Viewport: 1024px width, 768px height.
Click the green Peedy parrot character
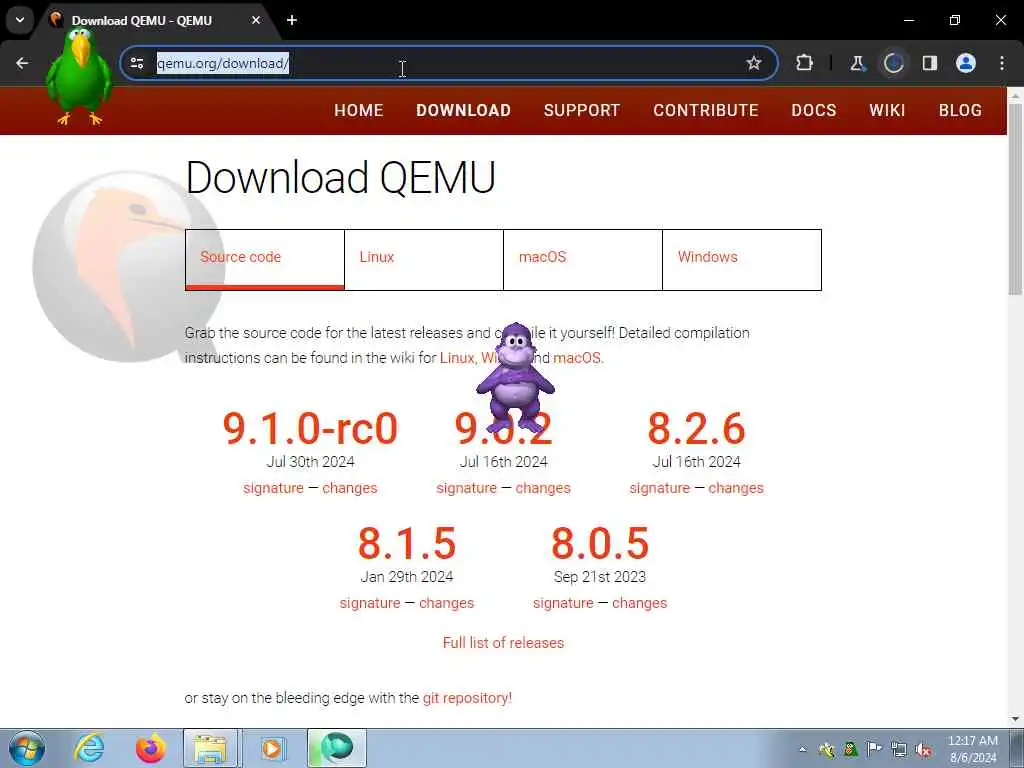coord(78,76)
